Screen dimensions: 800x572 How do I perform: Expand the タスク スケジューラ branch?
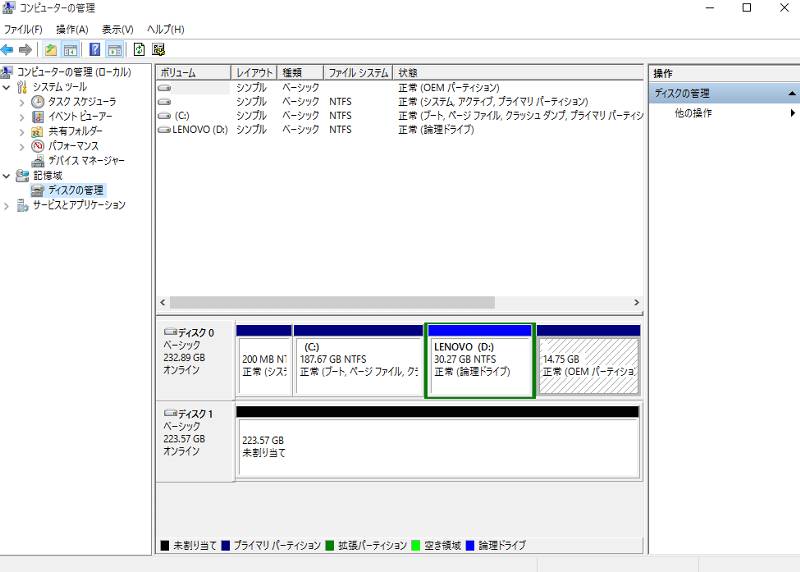21,102
